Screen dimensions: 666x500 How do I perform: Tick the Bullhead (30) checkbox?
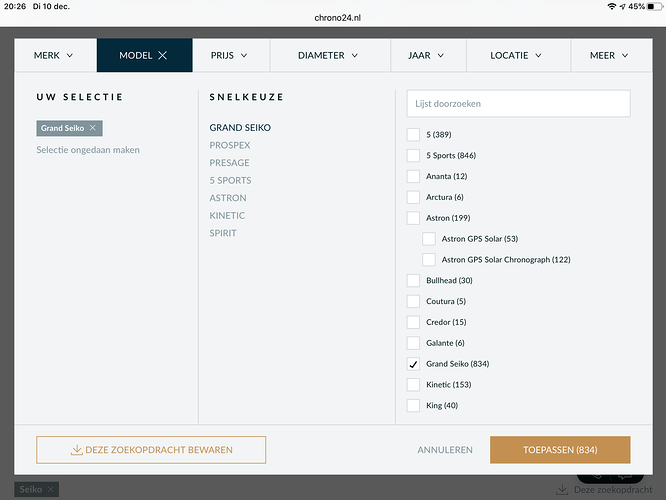click(x=413, y=280)
